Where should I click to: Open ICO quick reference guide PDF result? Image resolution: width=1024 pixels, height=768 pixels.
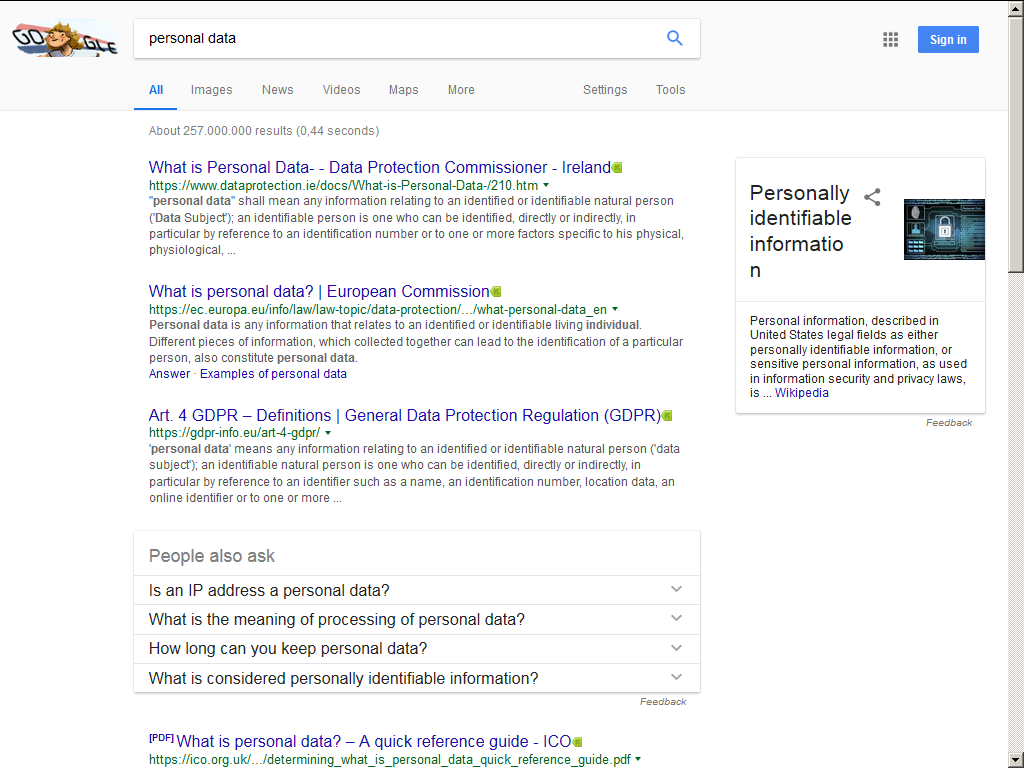[x=374, y=742]
